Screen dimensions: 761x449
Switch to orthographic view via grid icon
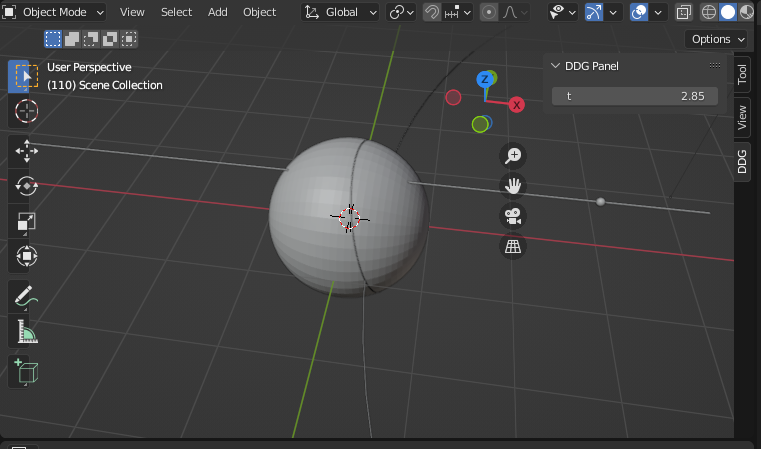click(513, 247)
